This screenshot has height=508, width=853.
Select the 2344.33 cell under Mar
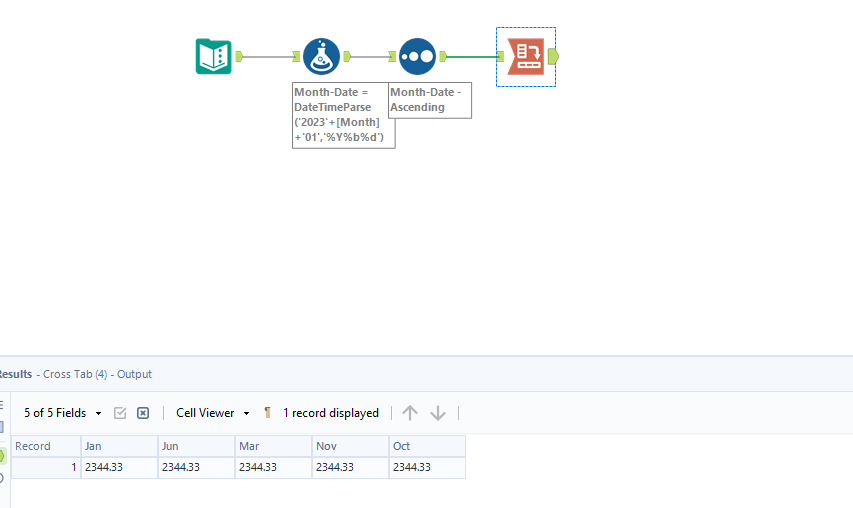point(274,467)
